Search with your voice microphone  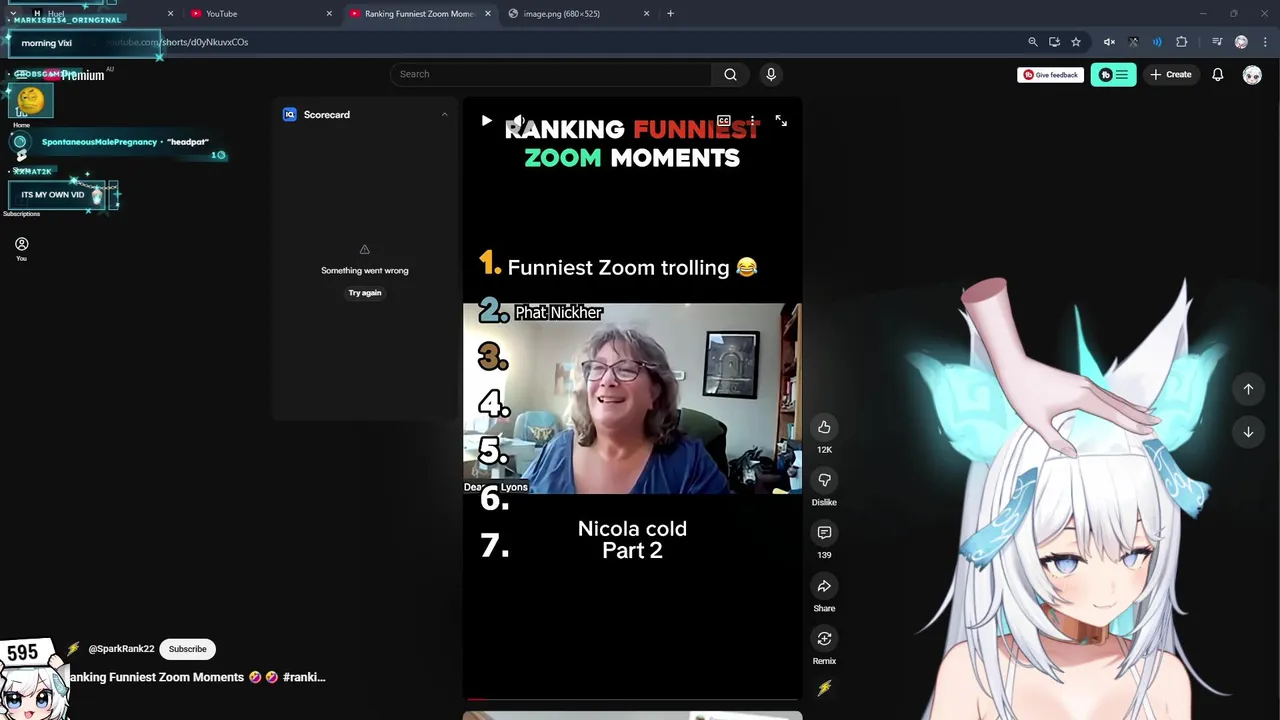pyautogui.click(x=771, y=74)
